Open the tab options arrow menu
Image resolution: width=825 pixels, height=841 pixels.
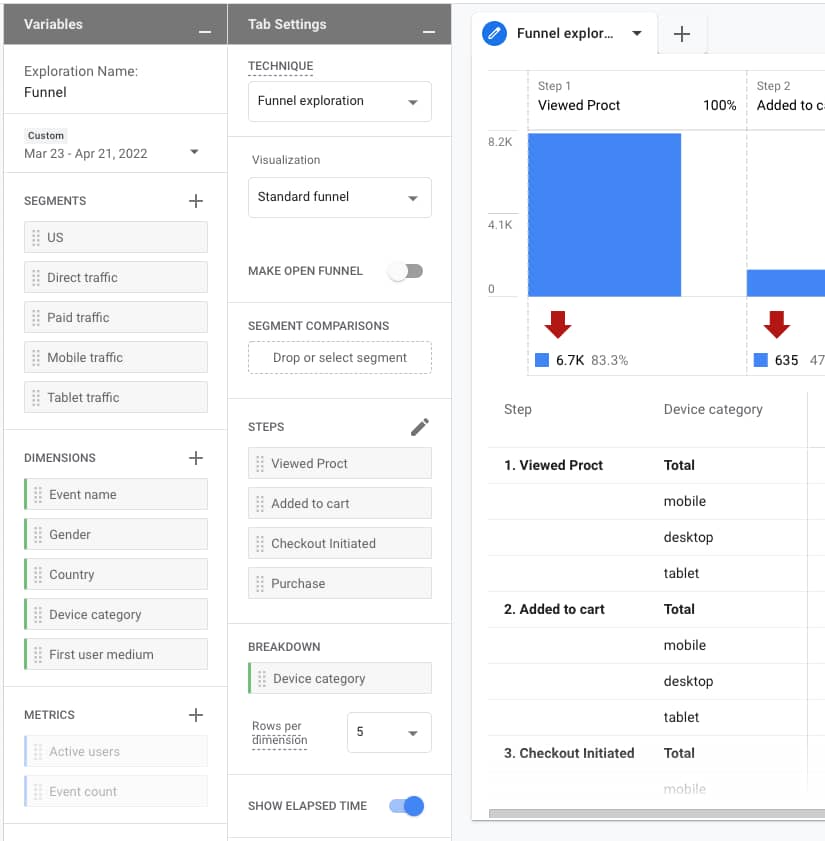[637, 34]
